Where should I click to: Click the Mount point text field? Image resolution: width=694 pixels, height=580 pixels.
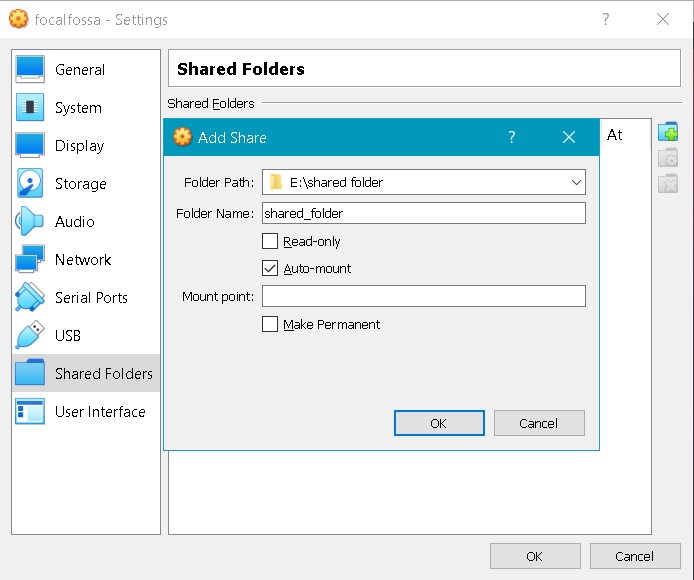(423, 296)
